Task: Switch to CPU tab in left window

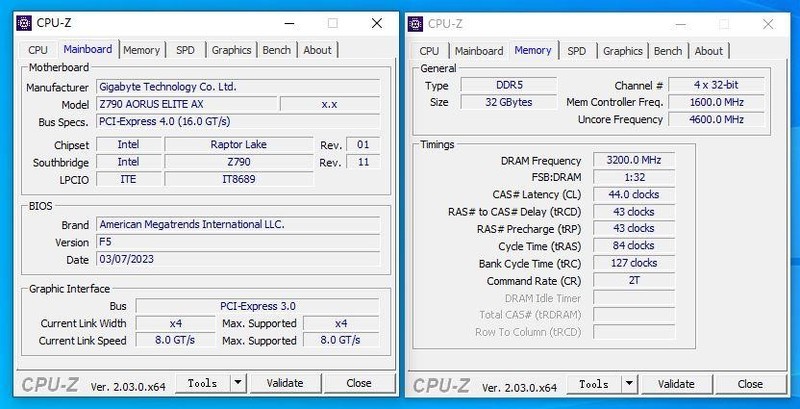Action: tap(38, 50)
